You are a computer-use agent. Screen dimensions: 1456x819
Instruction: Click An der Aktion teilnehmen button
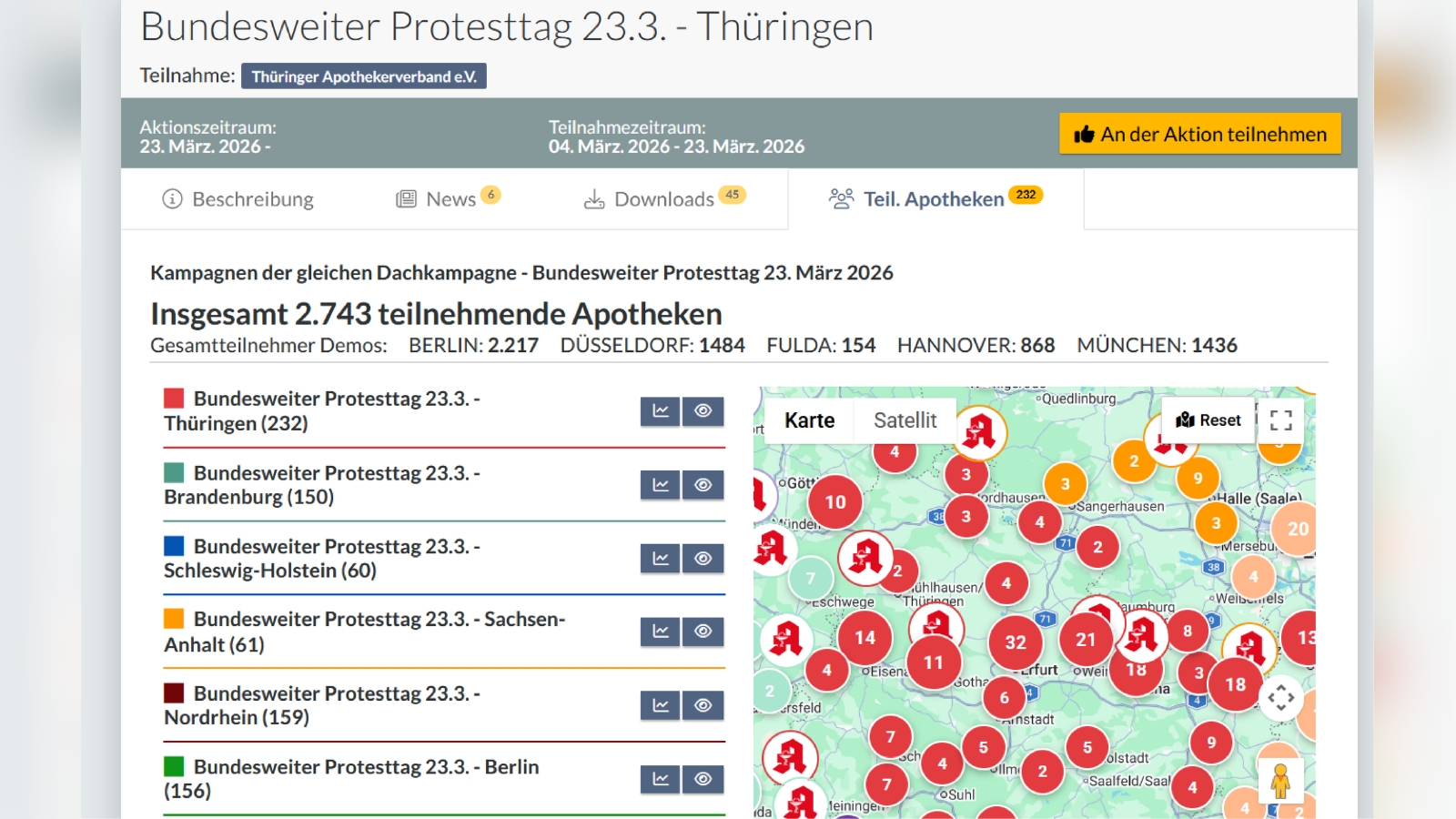coord(1199,134)
